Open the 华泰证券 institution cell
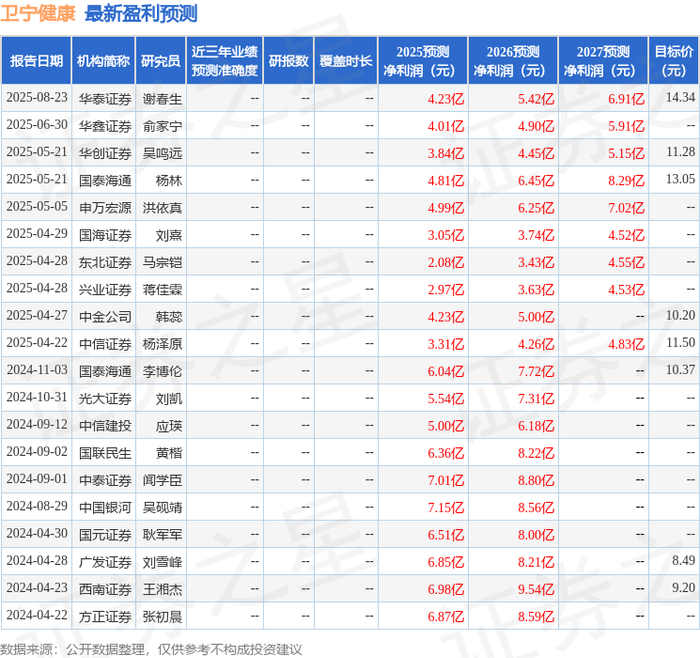 [105, 99]
